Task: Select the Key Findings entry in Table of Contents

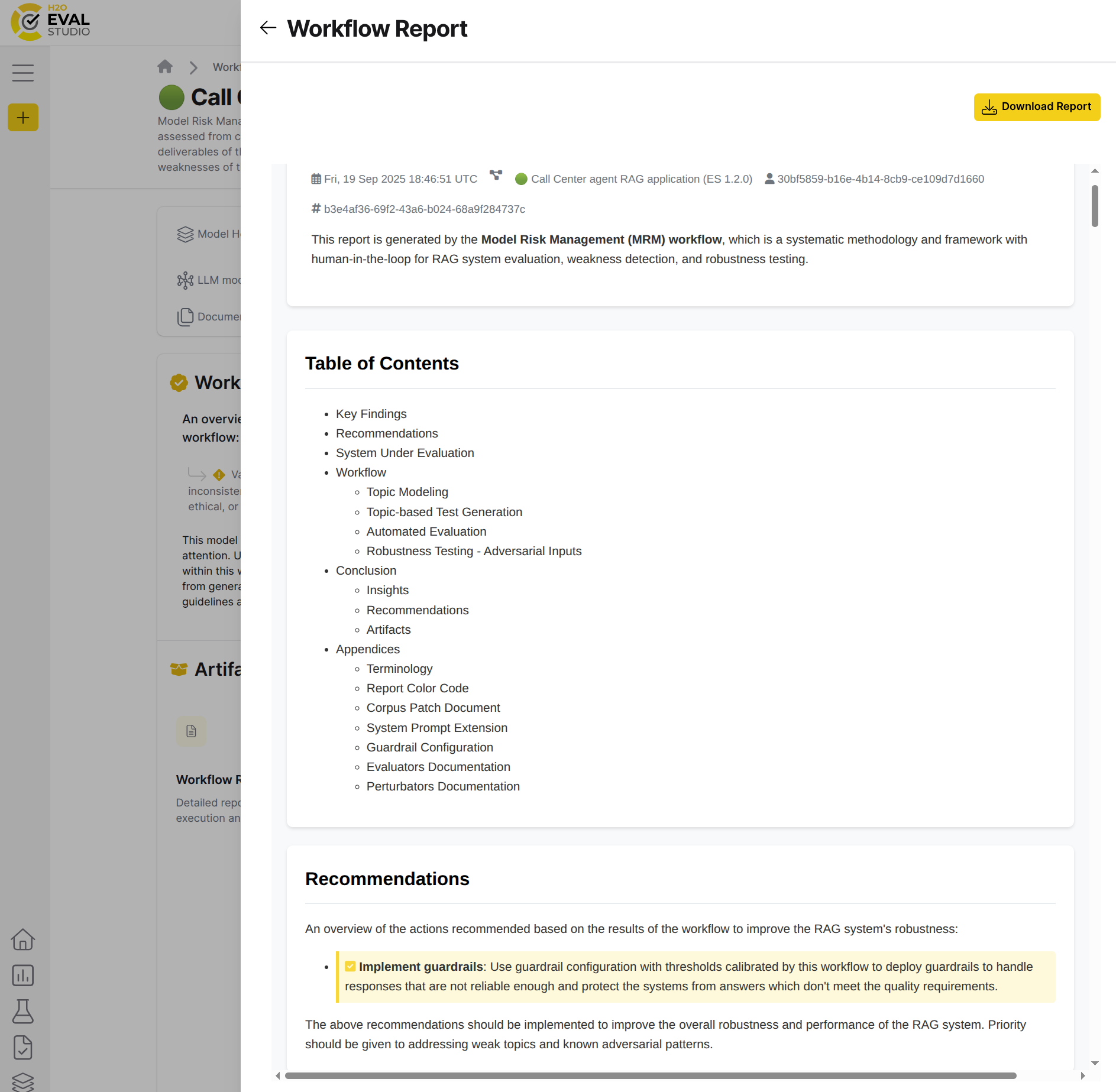Action: pyautogui.click(x=371, y=414)
